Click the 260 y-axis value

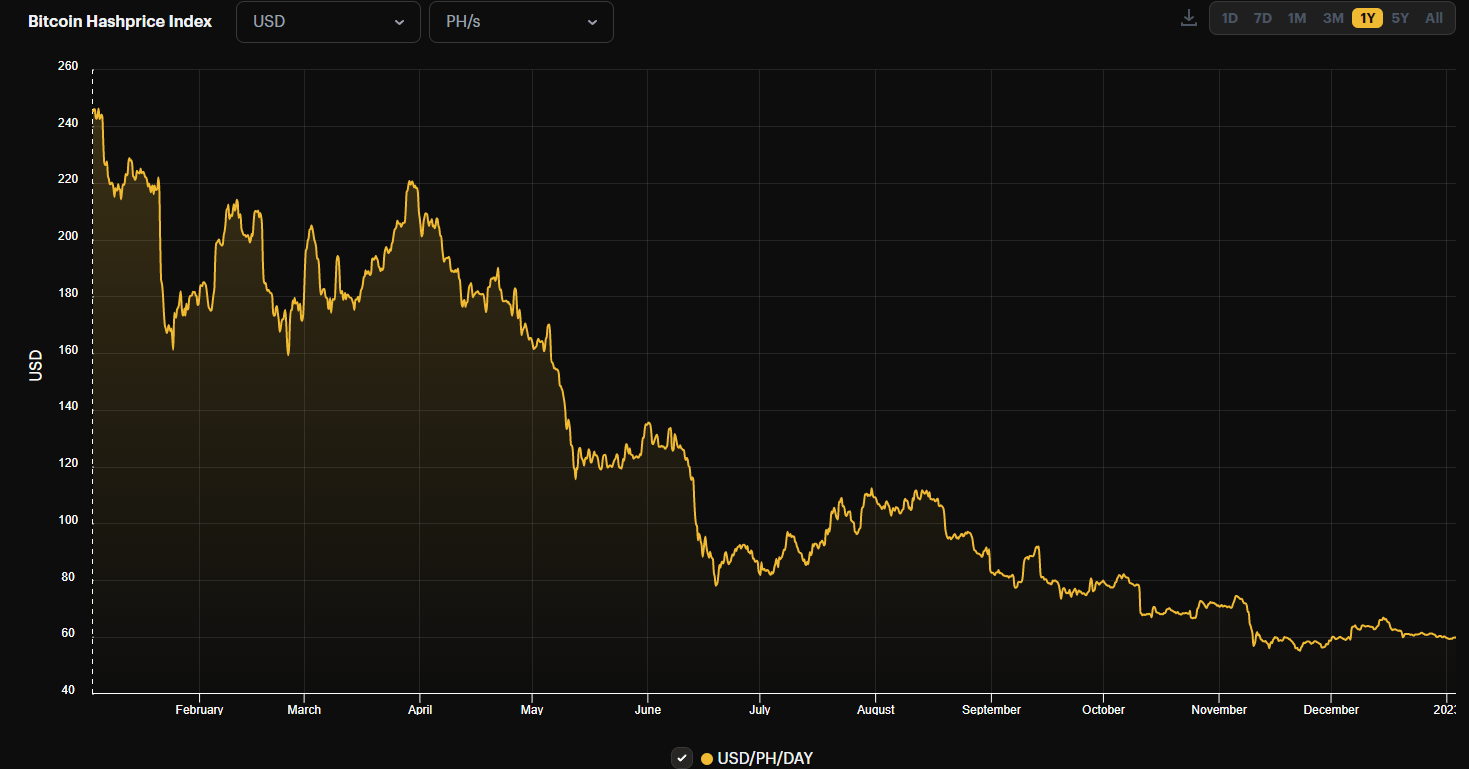(68, 66)
